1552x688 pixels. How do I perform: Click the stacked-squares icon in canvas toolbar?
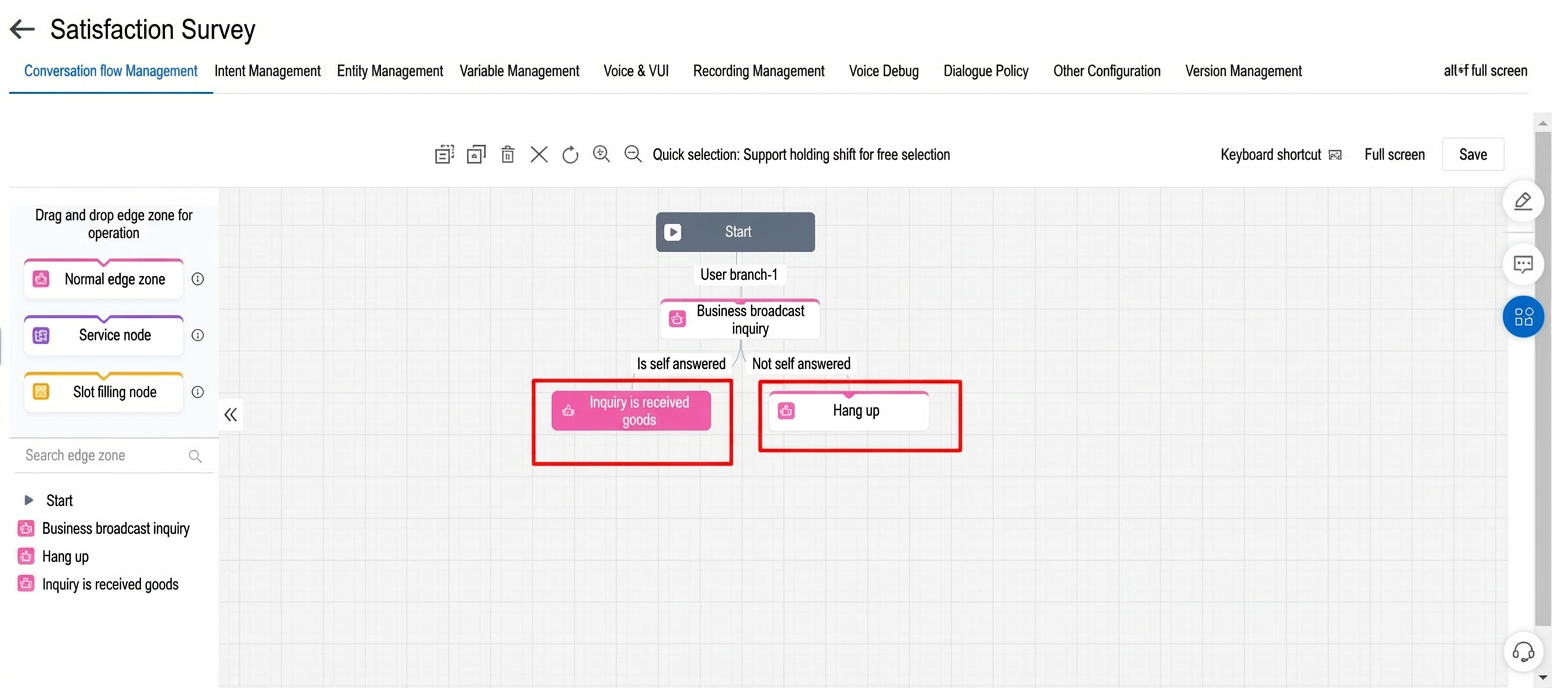[x=476, y=154]
